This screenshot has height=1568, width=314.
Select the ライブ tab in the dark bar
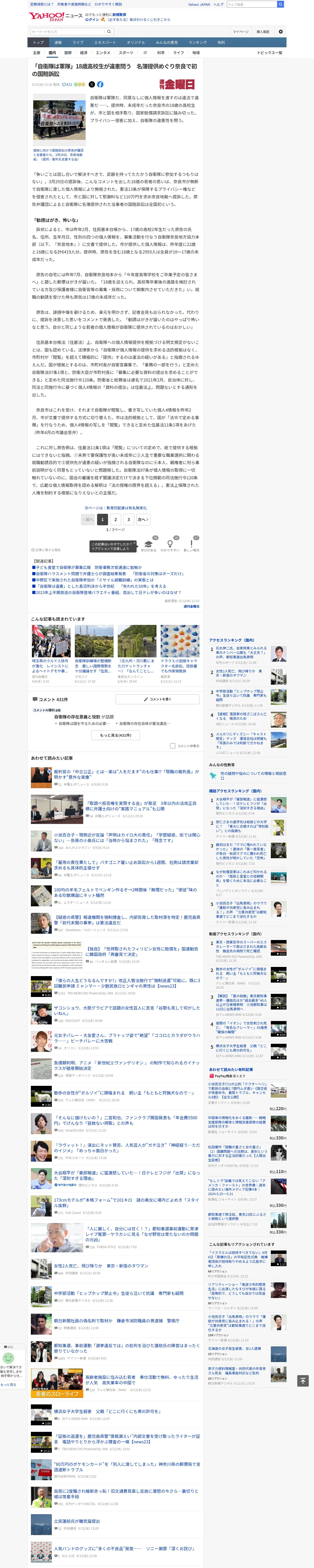[x=78, y=43]
